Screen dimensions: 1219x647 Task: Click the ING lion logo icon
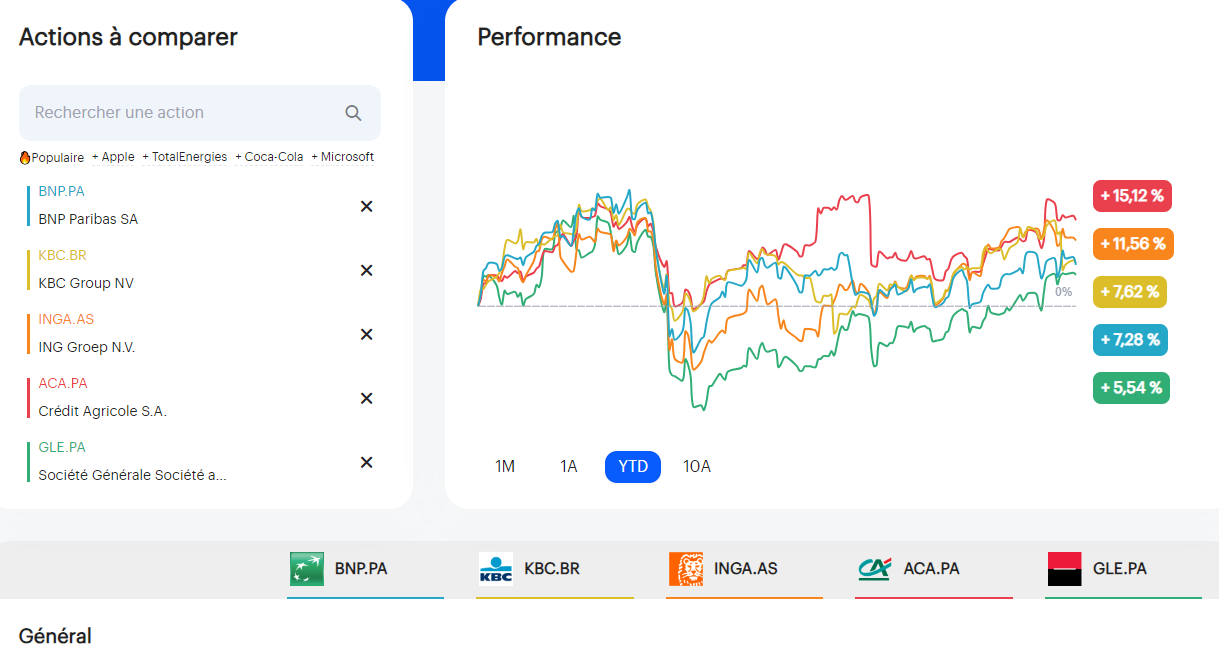pos(685,569)
